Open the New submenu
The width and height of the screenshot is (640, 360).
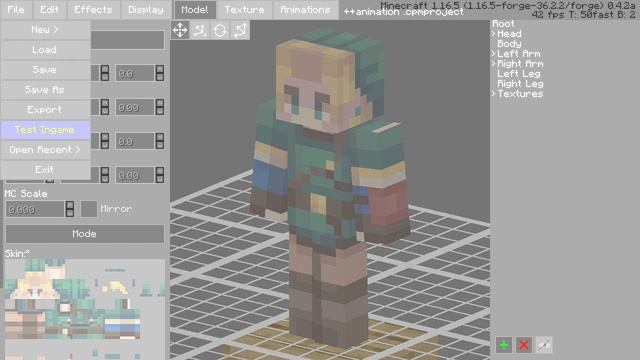click(45, 30)
